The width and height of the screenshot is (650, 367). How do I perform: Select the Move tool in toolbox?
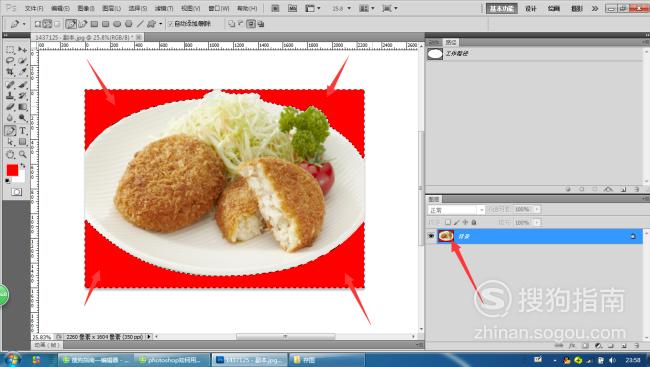22,50
